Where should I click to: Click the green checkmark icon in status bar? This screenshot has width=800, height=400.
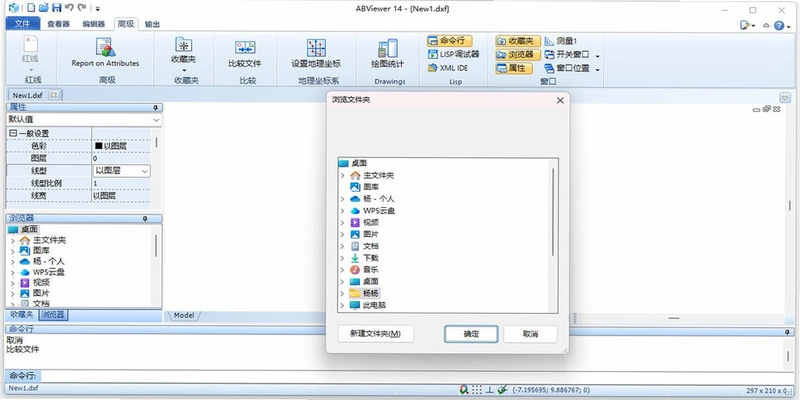(x=502, y=390)
